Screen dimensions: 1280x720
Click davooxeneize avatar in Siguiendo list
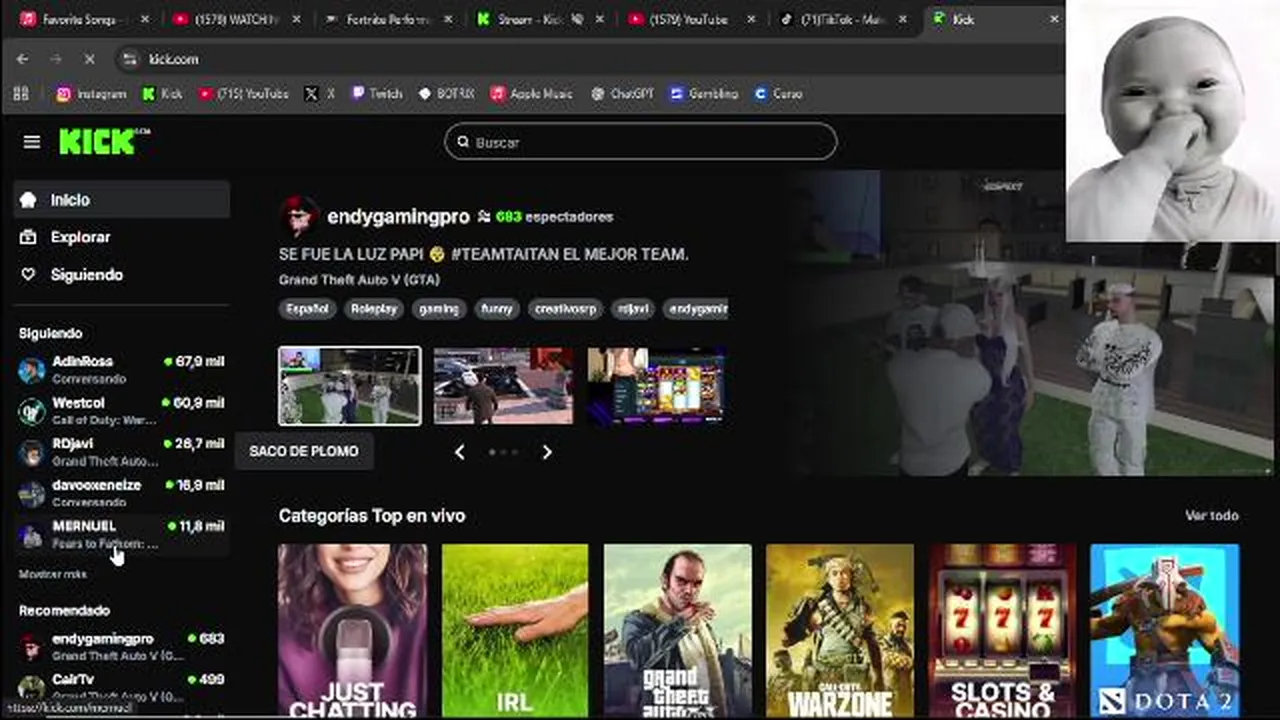[x=32, y=493]
